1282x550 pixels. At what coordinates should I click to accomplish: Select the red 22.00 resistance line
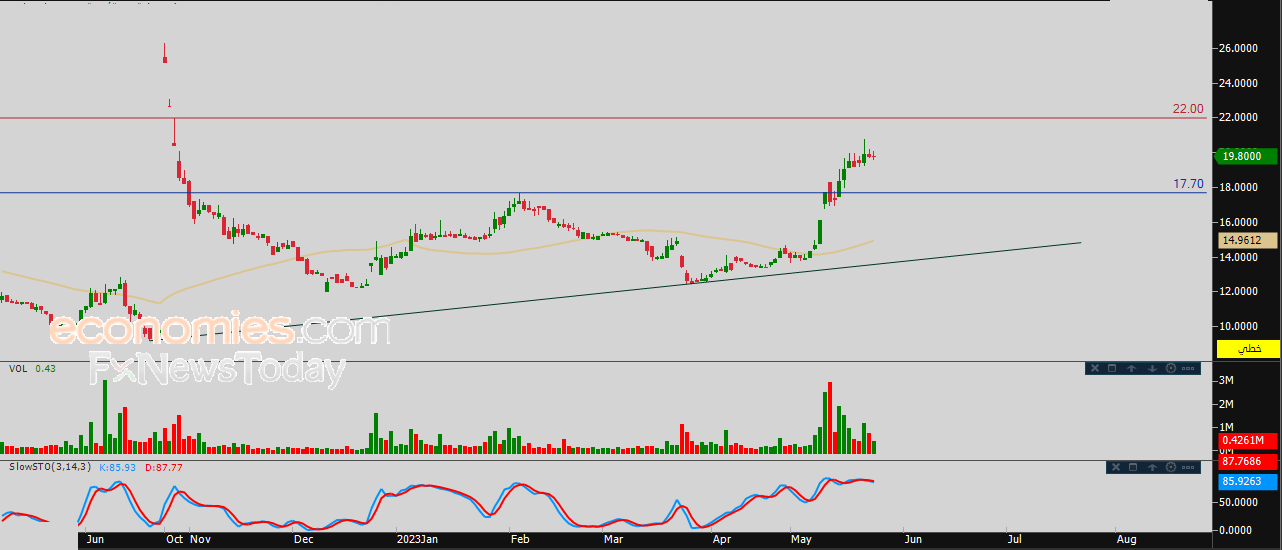tap(600, 118)
